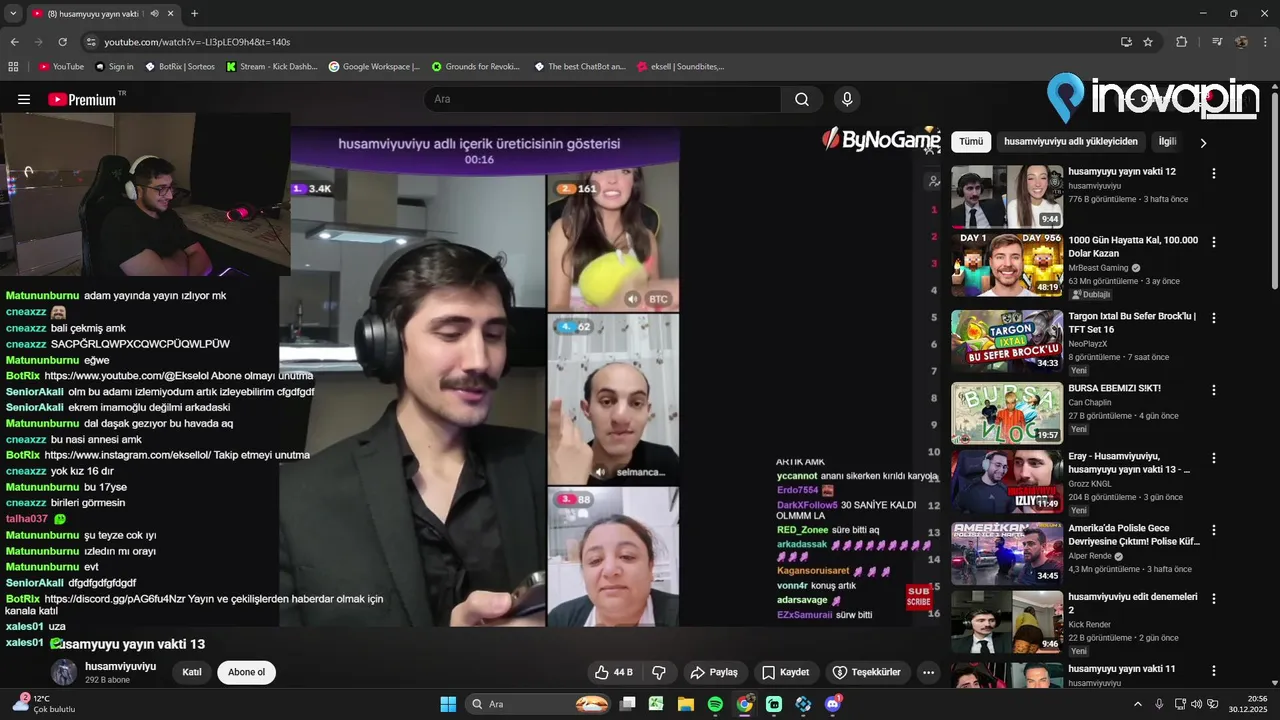
Task: Open more actions menu beside Teşekkürler
Action: click(928, 672)
